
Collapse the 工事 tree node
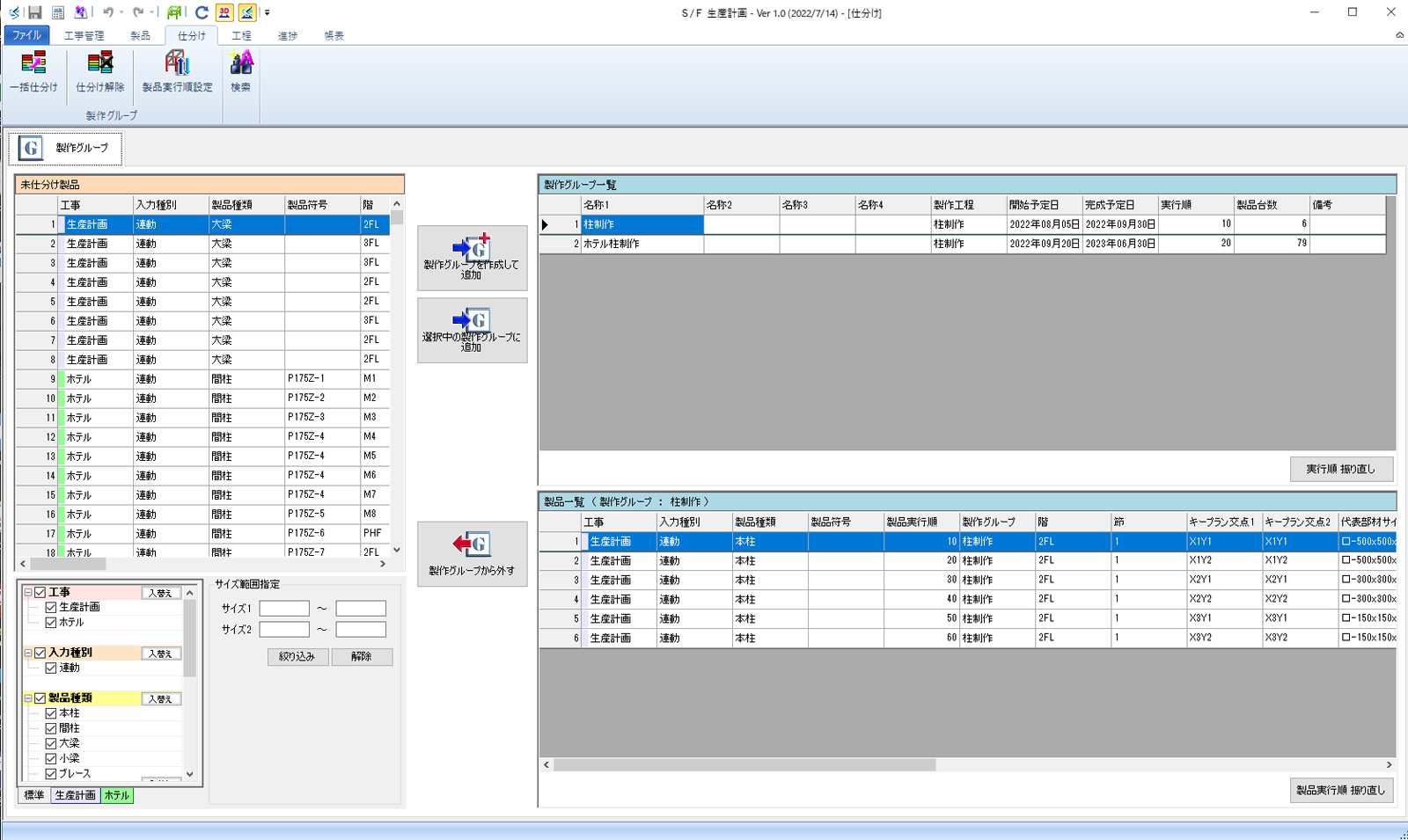[x=27, y=593]
